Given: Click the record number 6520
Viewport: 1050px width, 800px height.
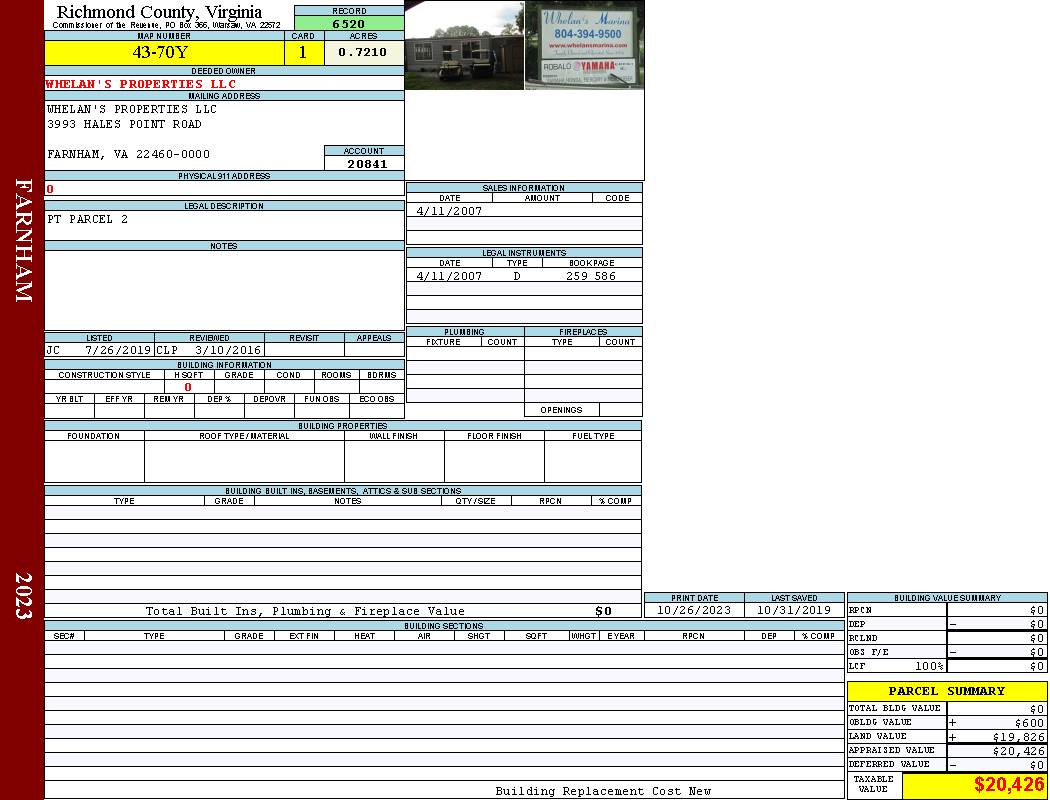Looking at the screenshot, I should coord(349,24).
